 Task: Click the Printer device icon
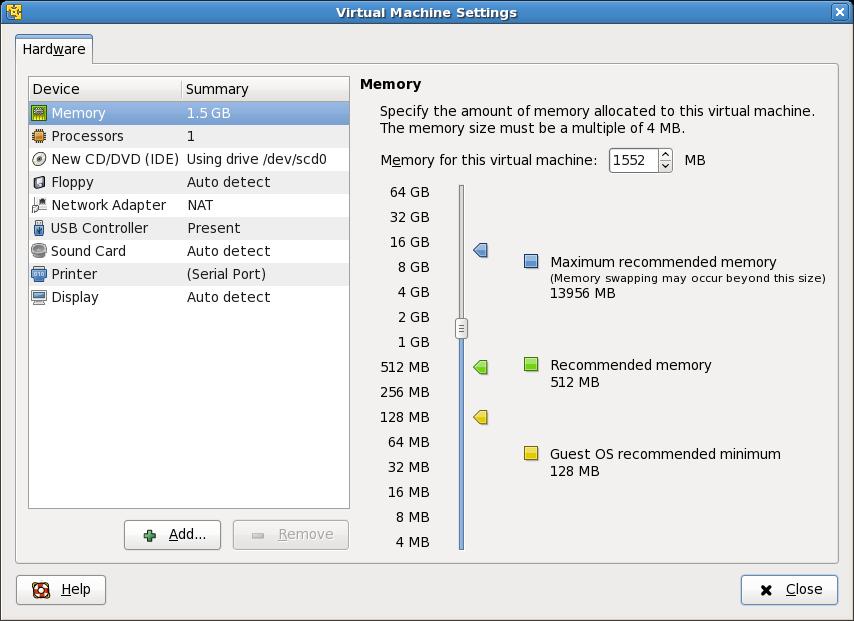pos(39,274)
